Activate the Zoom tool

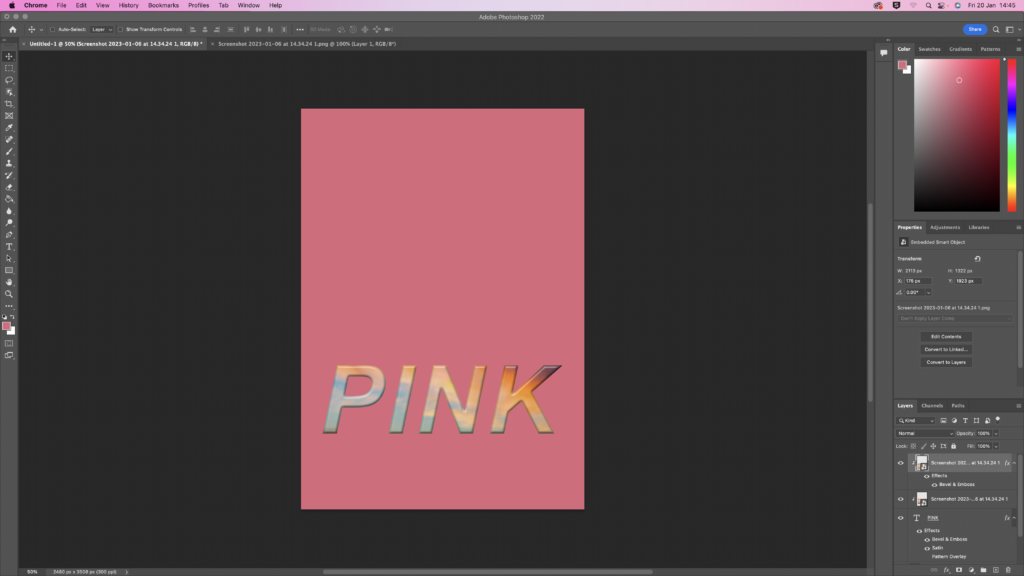9,294
